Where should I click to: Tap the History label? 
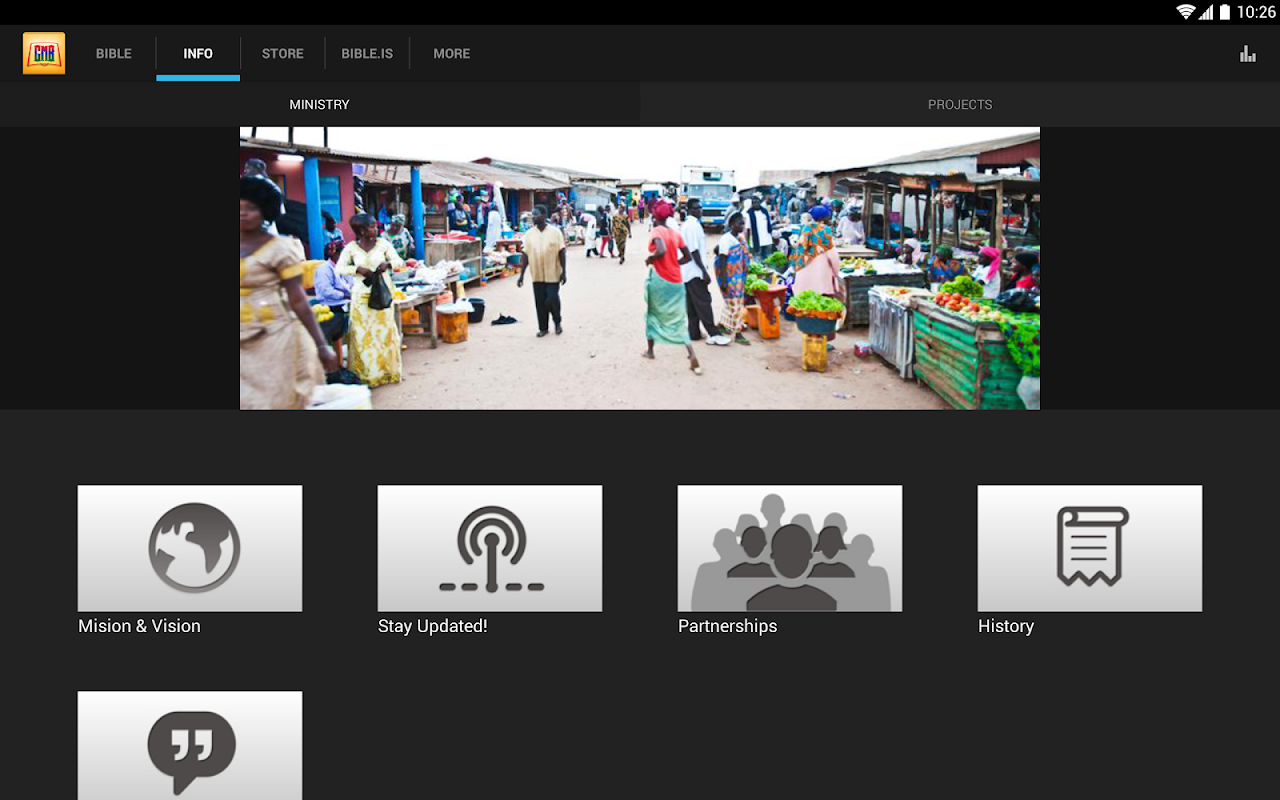(1006, 626)
